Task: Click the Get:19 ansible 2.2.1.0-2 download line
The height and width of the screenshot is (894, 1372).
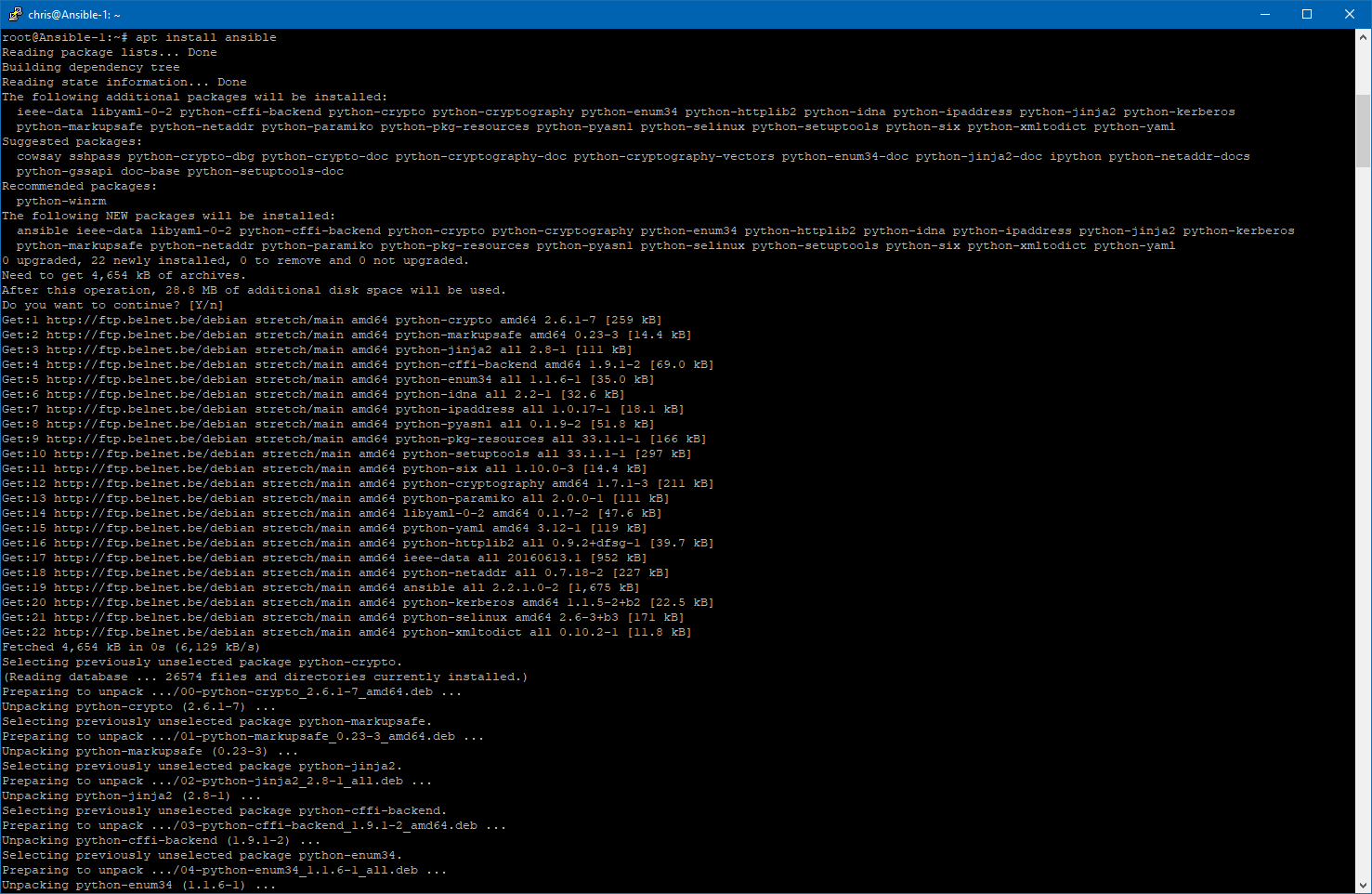Action: (x=321, y=587)
